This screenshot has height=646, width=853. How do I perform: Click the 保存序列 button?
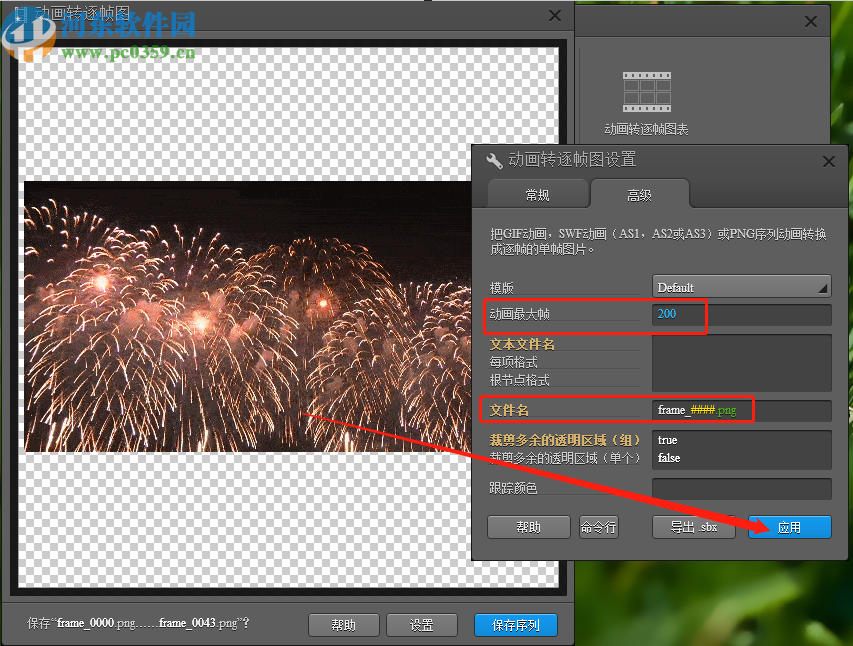516,625
